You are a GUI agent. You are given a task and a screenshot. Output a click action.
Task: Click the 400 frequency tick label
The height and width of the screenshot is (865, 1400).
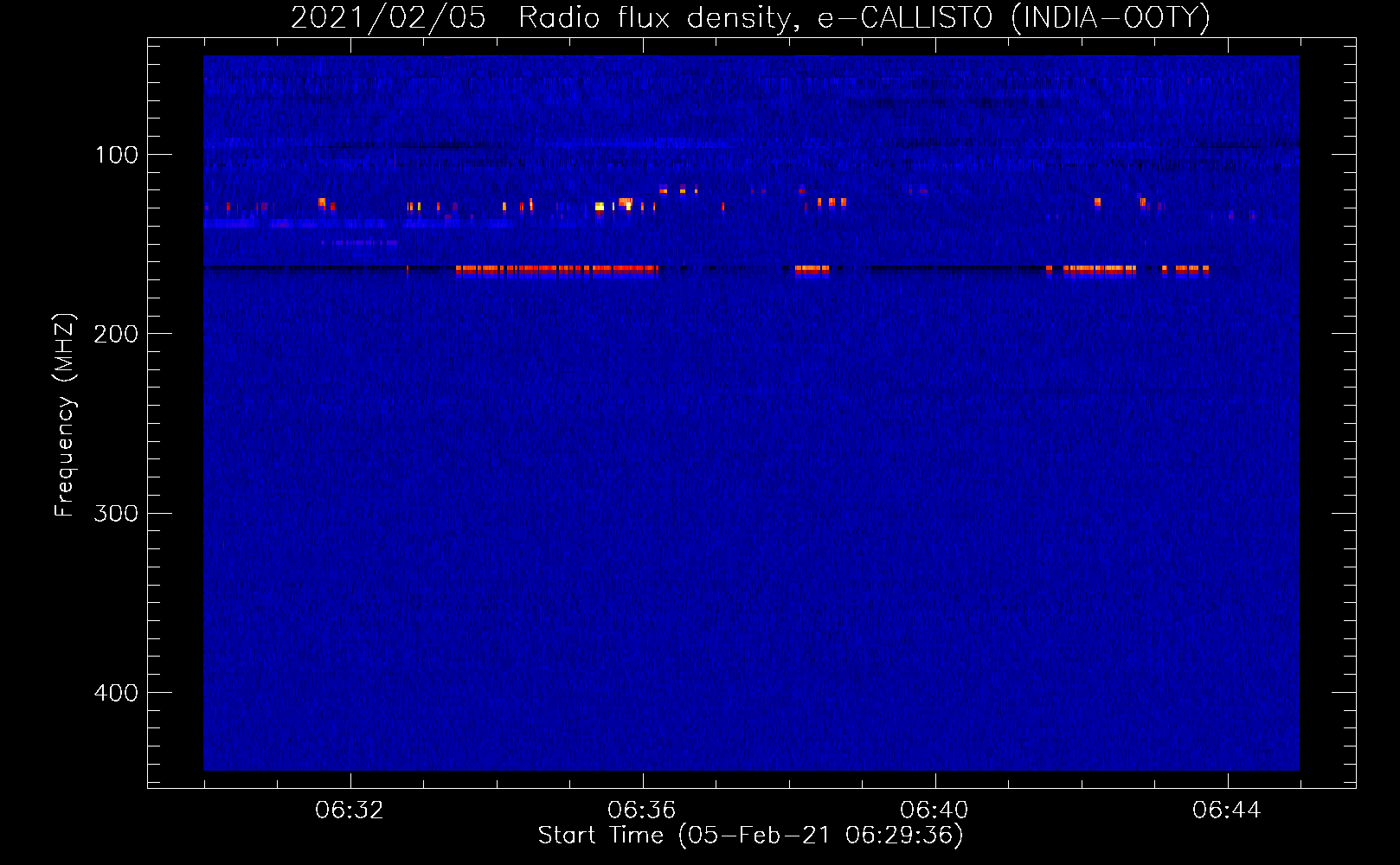coord(116,693)
